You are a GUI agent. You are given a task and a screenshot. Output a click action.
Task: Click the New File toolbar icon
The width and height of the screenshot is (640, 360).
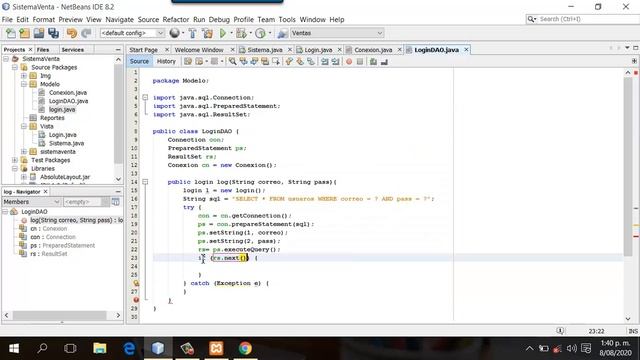[x=11, y=33]
